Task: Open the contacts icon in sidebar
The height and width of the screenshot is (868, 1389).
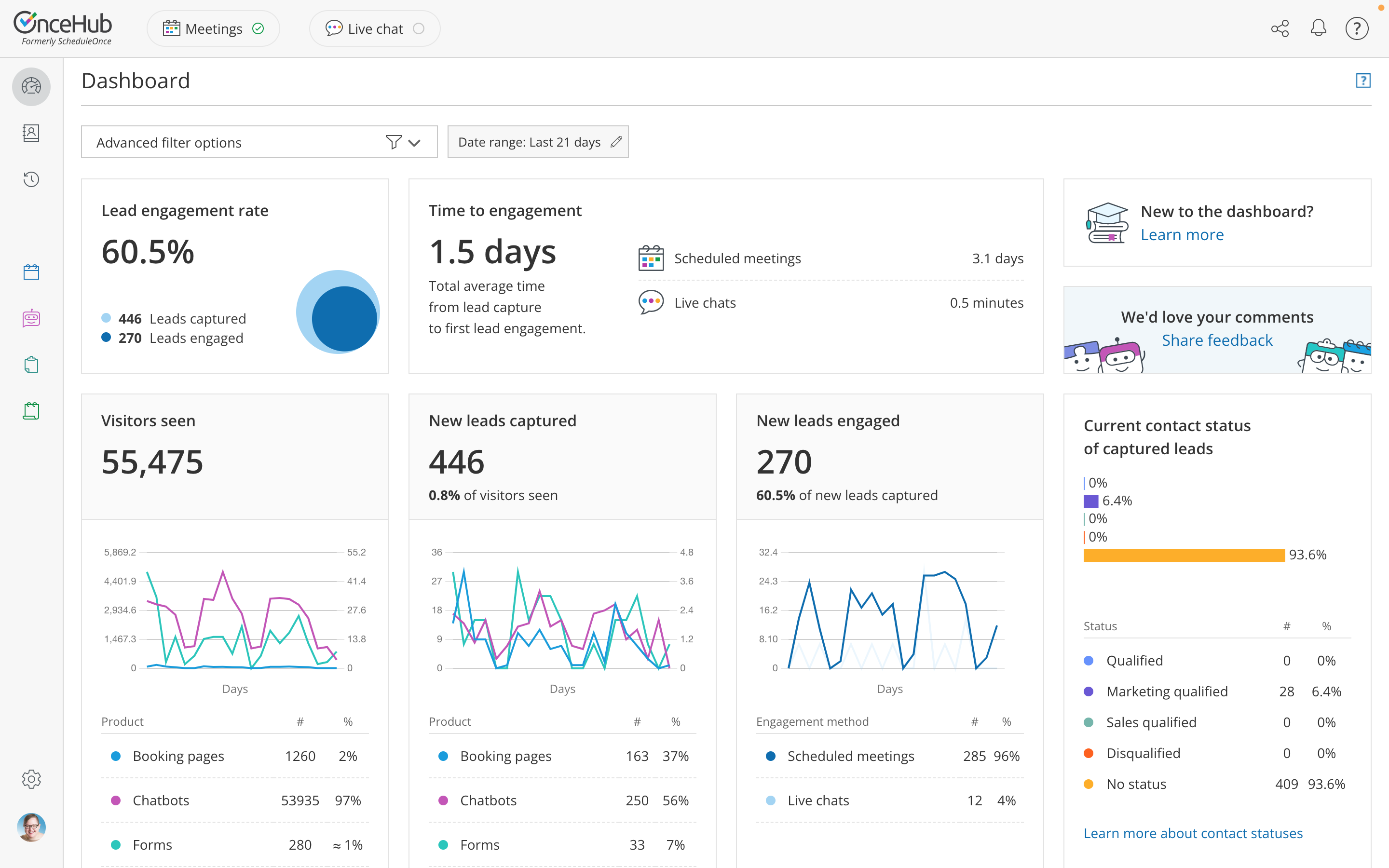Action: [31, 133]
